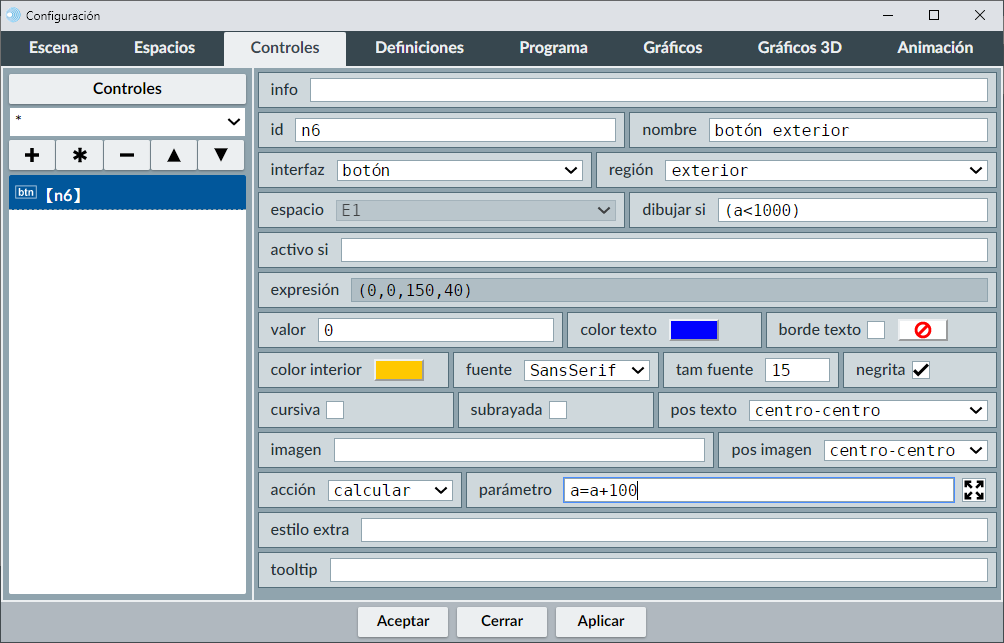1004x643 pixels.
Task: Click into the tooltip text field
Action: coord(658,570)
